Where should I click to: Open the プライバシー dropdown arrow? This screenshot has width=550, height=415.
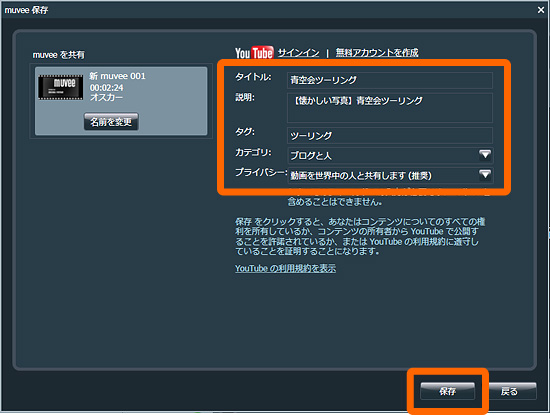point(485,174)
